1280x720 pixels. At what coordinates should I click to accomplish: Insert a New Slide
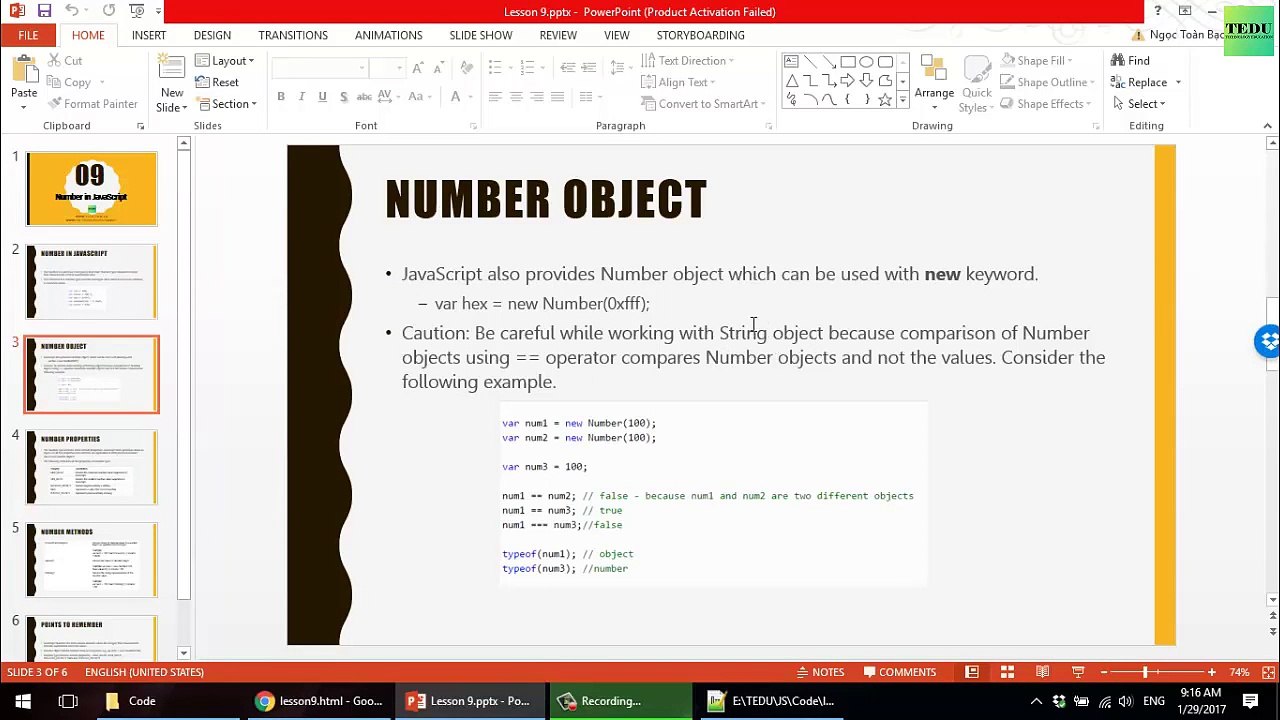[x=172, y=82]
